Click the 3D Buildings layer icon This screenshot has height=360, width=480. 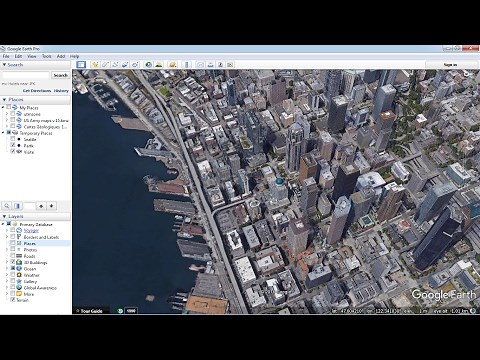19,262
